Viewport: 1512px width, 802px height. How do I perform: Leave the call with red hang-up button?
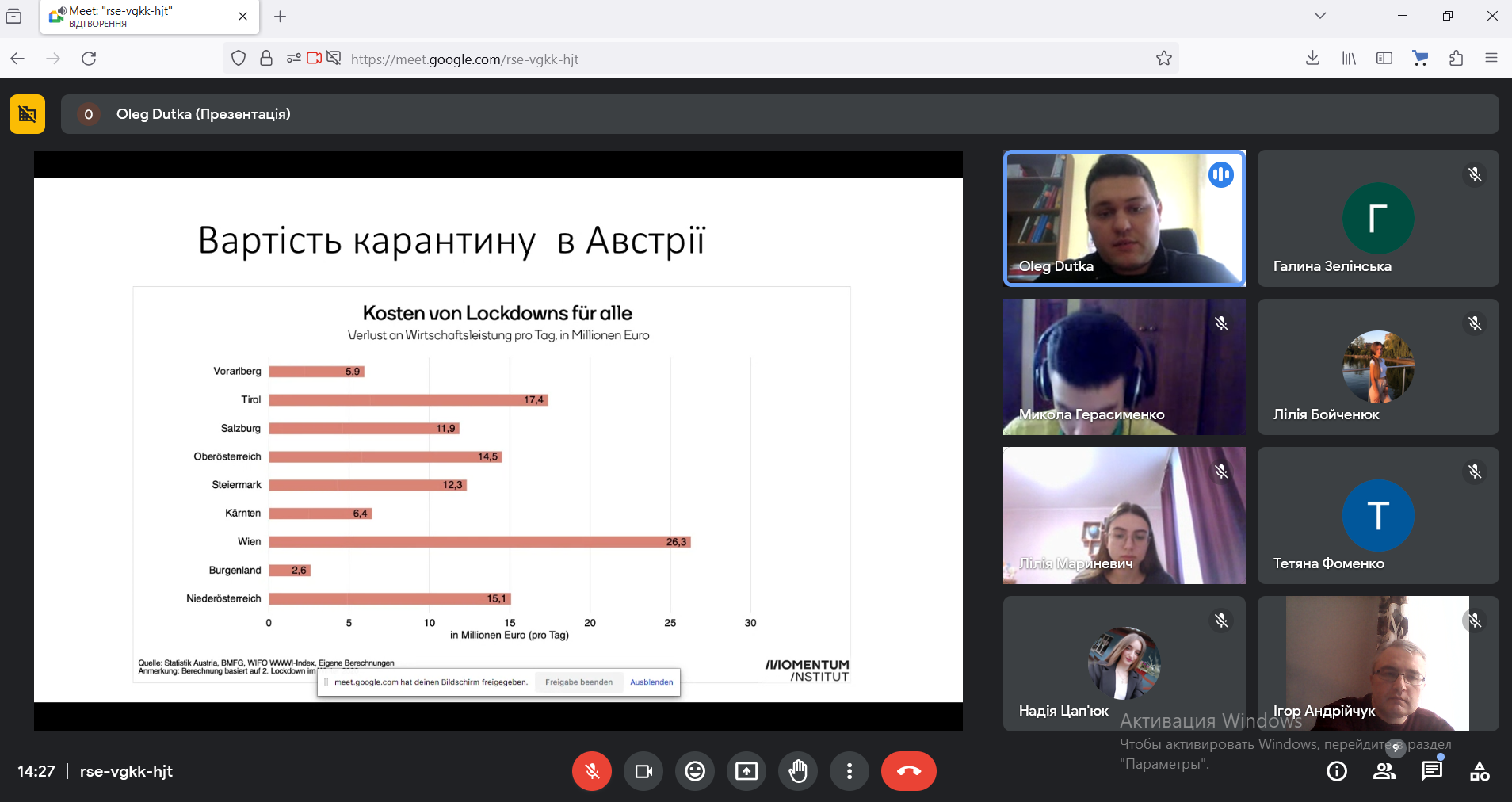click(908, 771)
